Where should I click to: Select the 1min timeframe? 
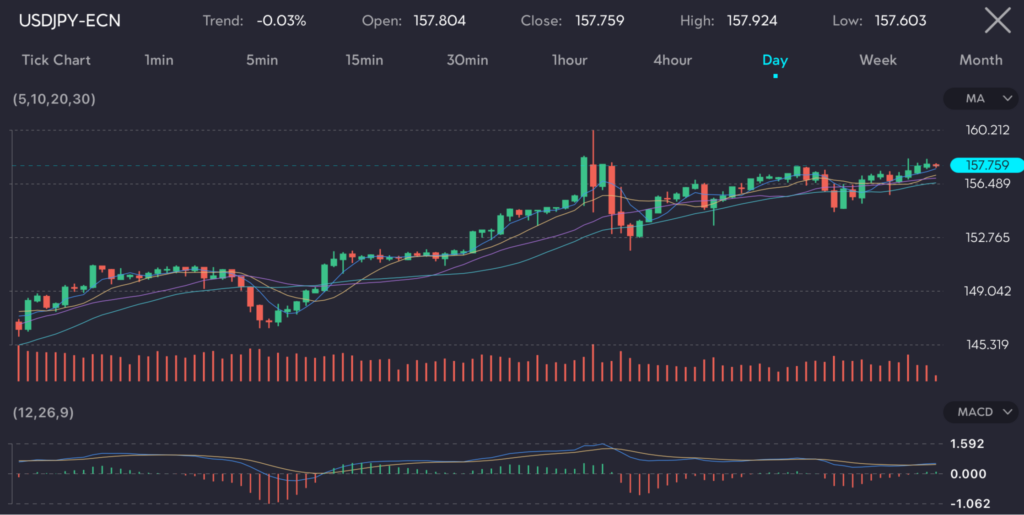159,60
